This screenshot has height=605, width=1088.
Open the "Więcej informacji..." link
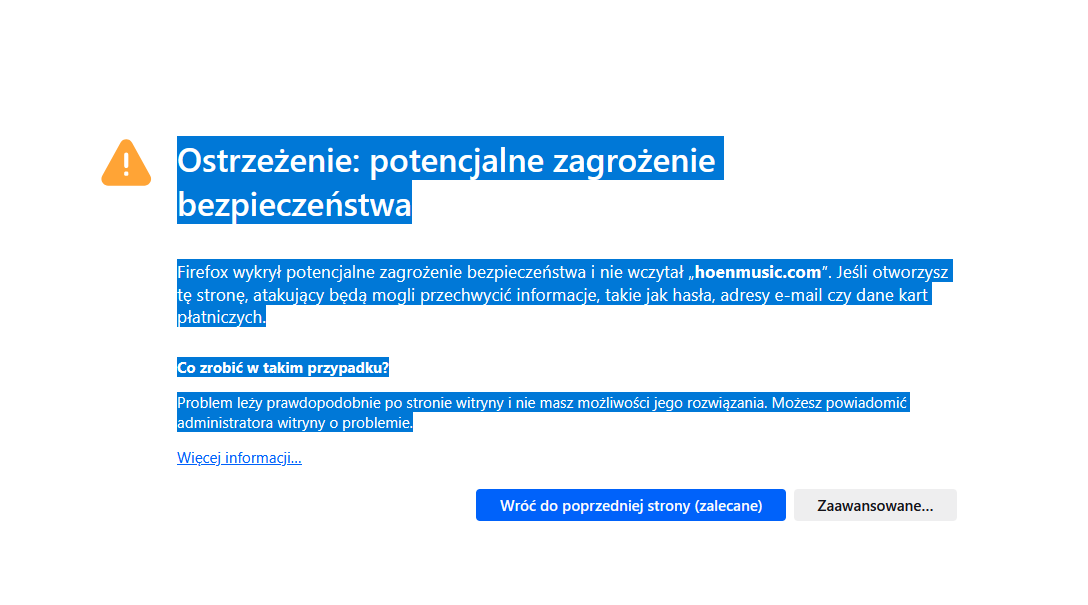click(239, 458)
